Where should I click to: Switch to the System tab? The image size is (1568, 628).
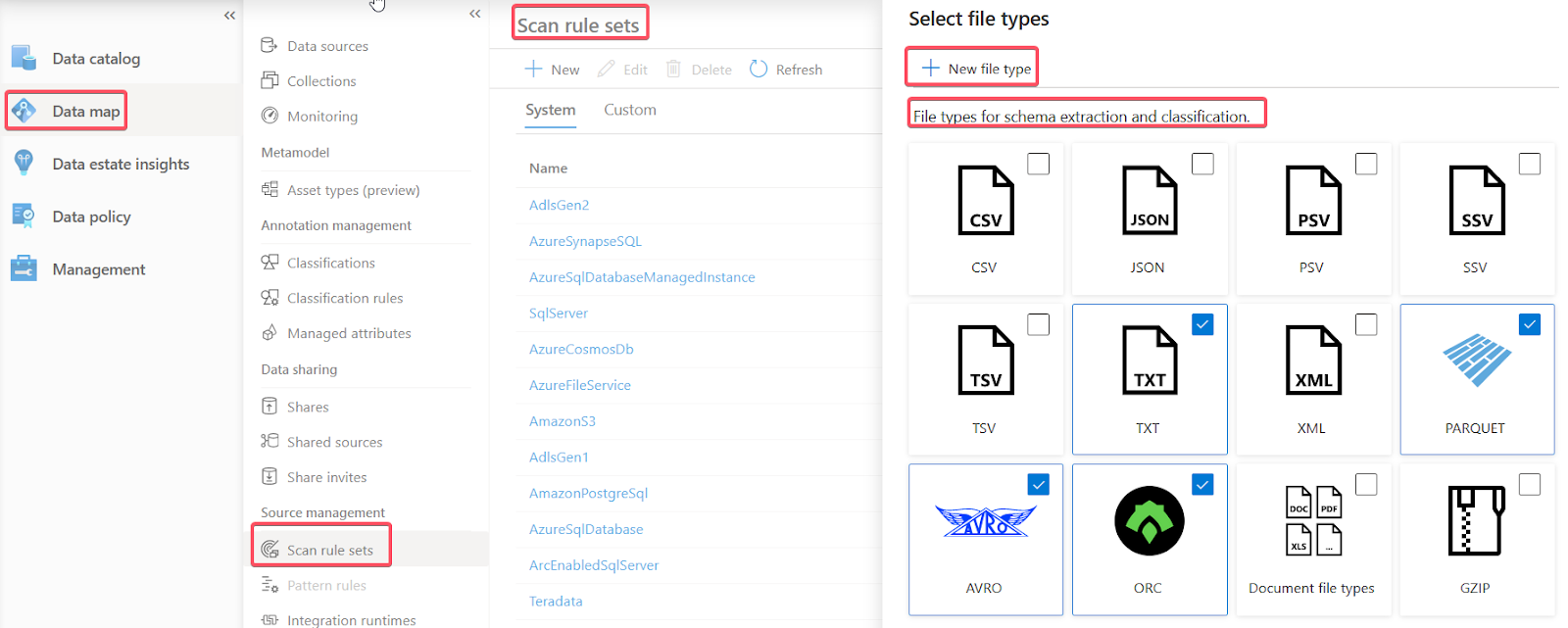click(x=550, y=110)
